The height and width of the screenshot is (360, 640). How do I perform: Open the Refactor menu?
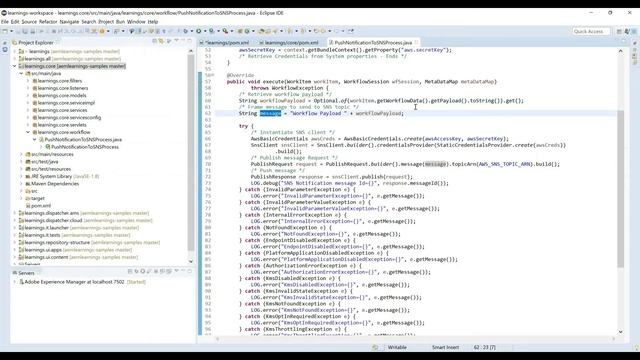pyautogui.click(x=48, y=22)
